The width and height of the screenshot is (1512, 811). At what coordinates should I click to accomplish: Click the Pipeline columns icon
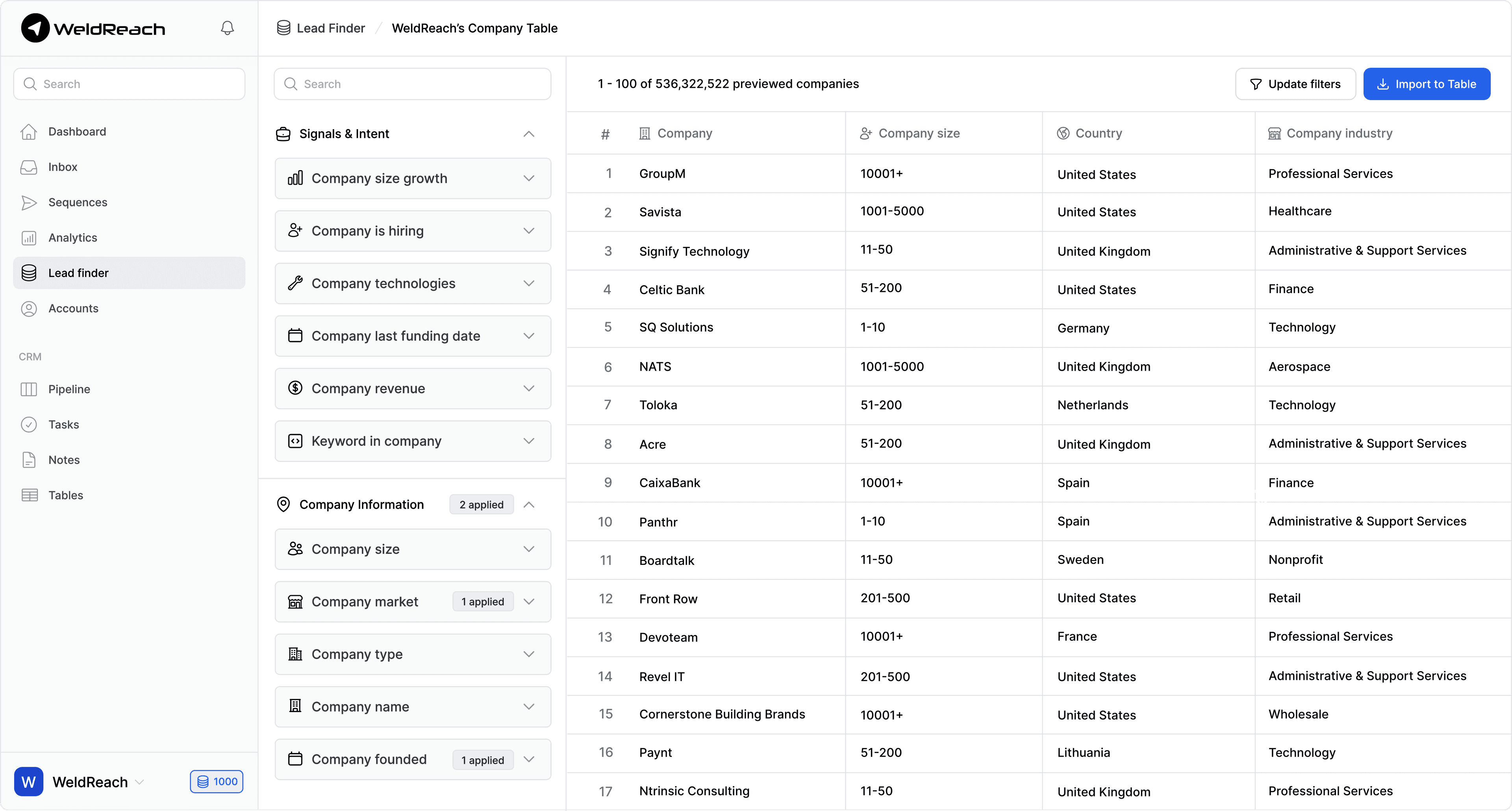pyautogui.click(x=29, y=389)
